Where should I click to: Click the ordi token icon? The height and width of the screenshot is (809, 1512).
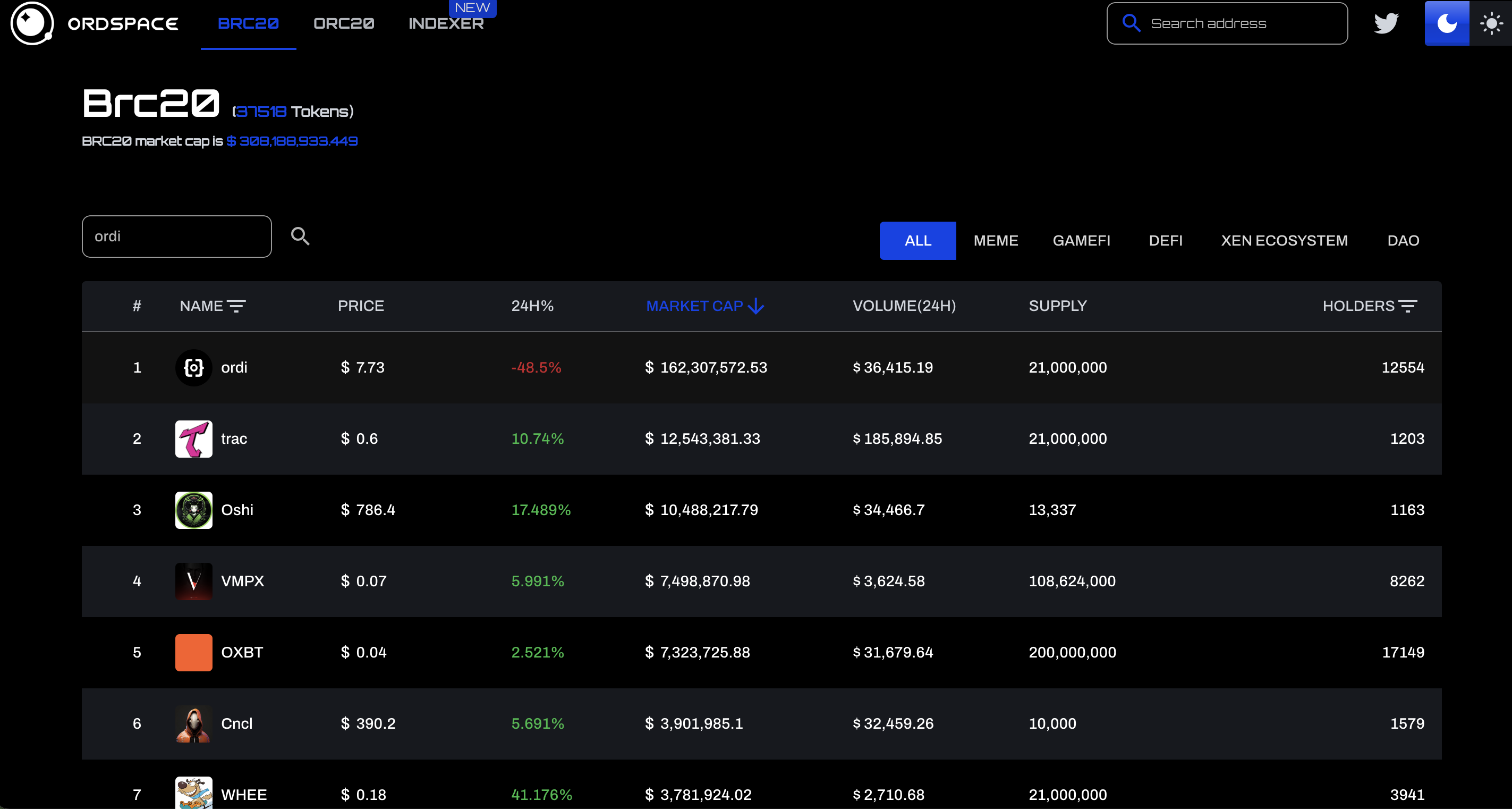[194, 367]
